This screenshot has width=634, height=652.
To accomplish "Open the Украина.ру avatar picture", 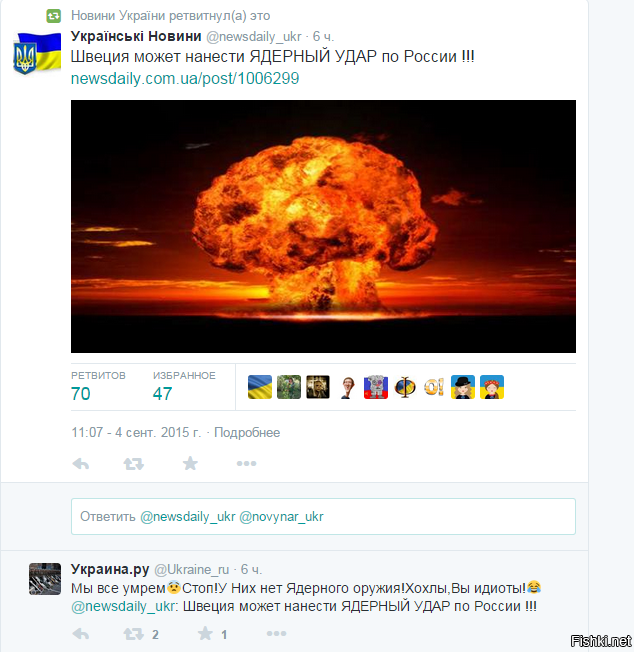I will pyautogui.click(x=45, y=579).
